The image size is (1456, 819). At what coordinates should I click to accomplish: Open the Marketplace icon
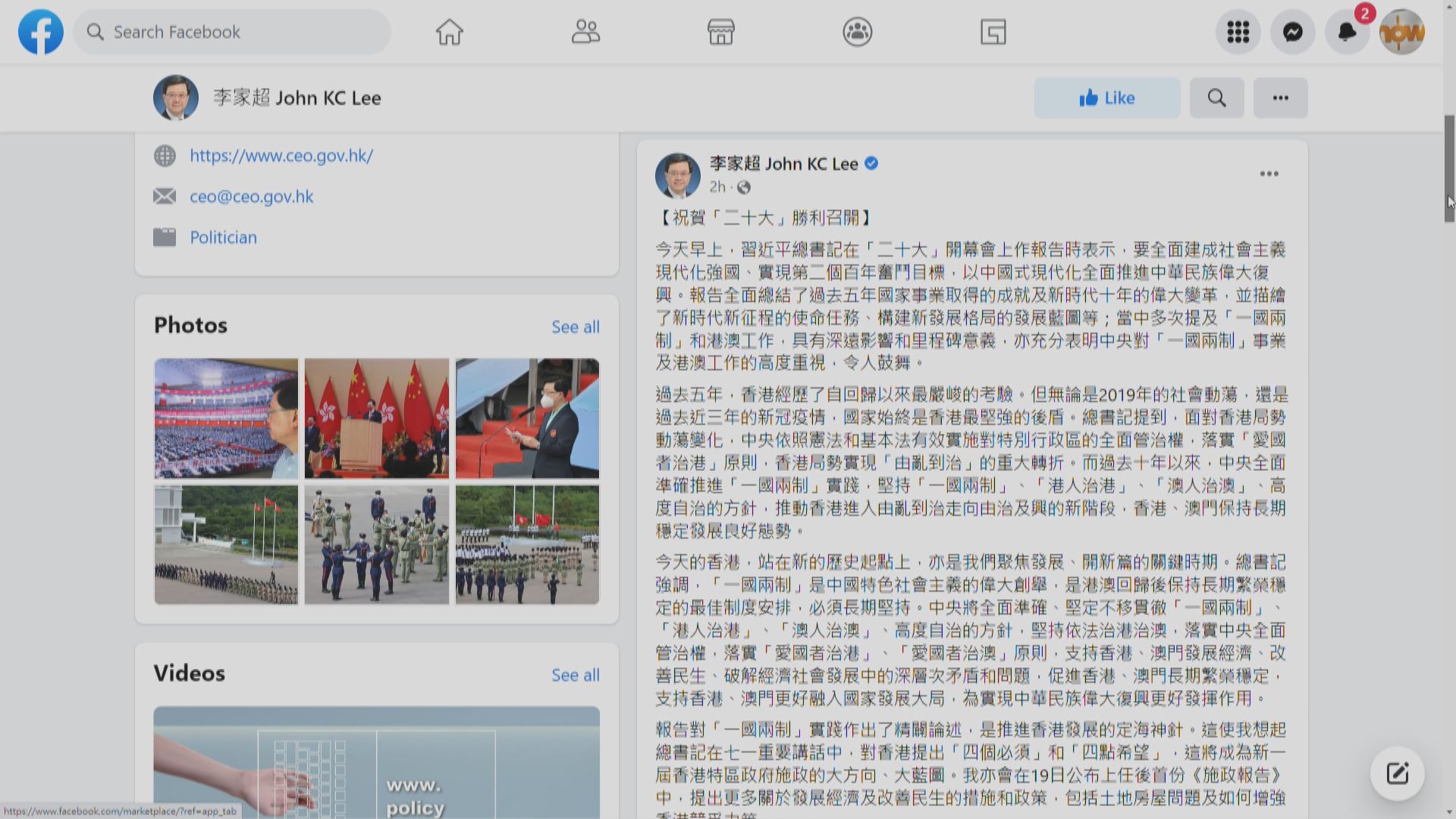tap(720, 32)
